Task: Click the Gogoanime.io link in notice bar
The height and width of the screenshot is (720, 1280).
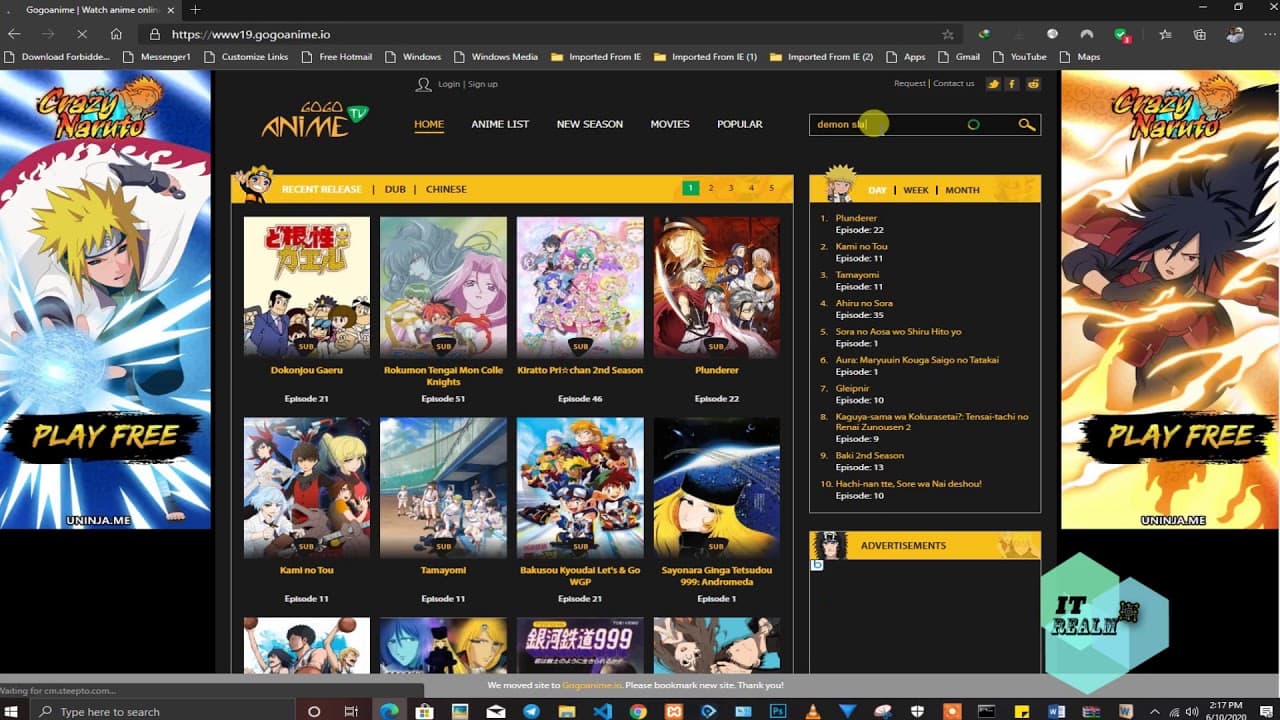Action: [592, 686]
